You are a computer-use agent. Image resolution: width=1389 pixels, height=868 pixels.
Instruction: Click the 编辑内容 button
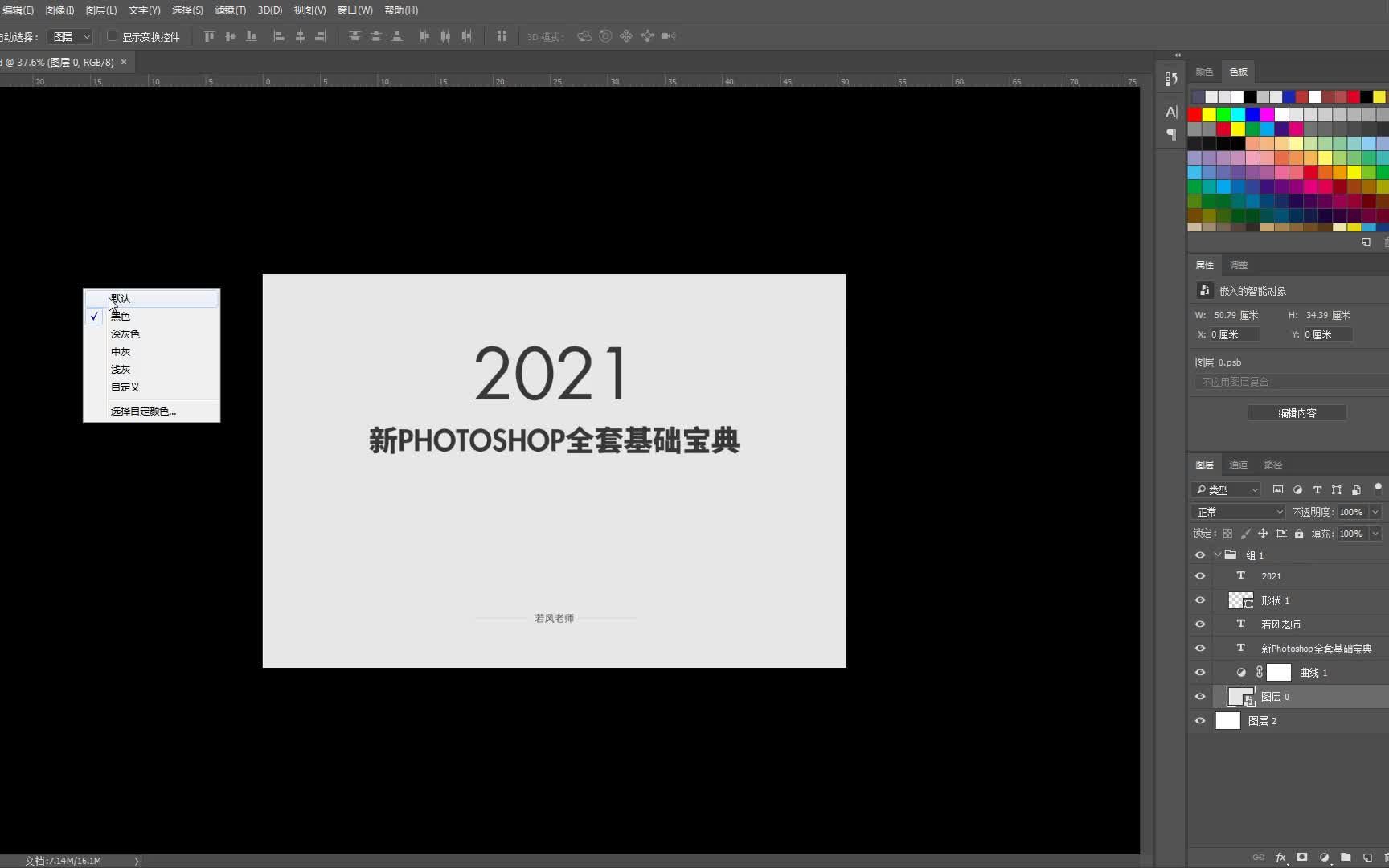point(1297,413)
